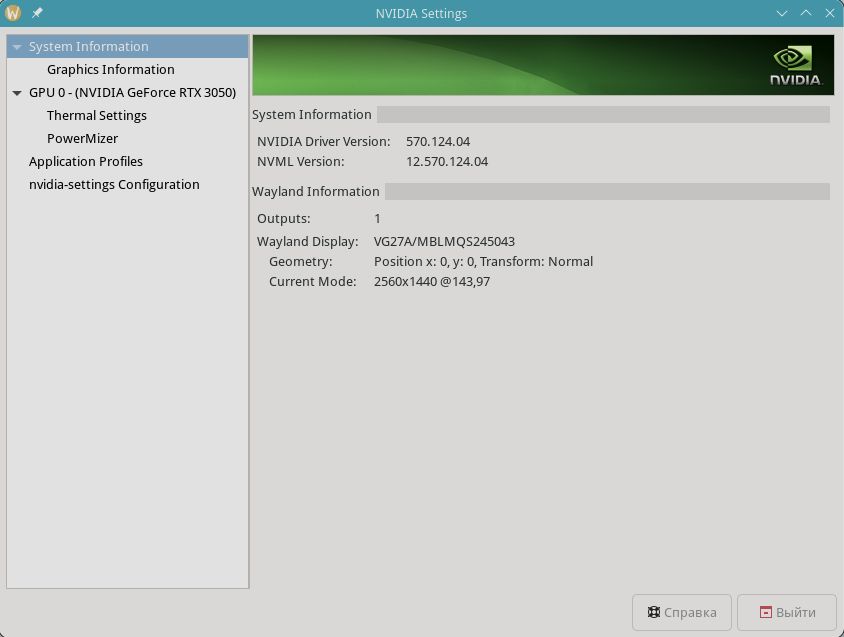Open Thermal Settings page
844x637 pixels.
tap(97, 115)
